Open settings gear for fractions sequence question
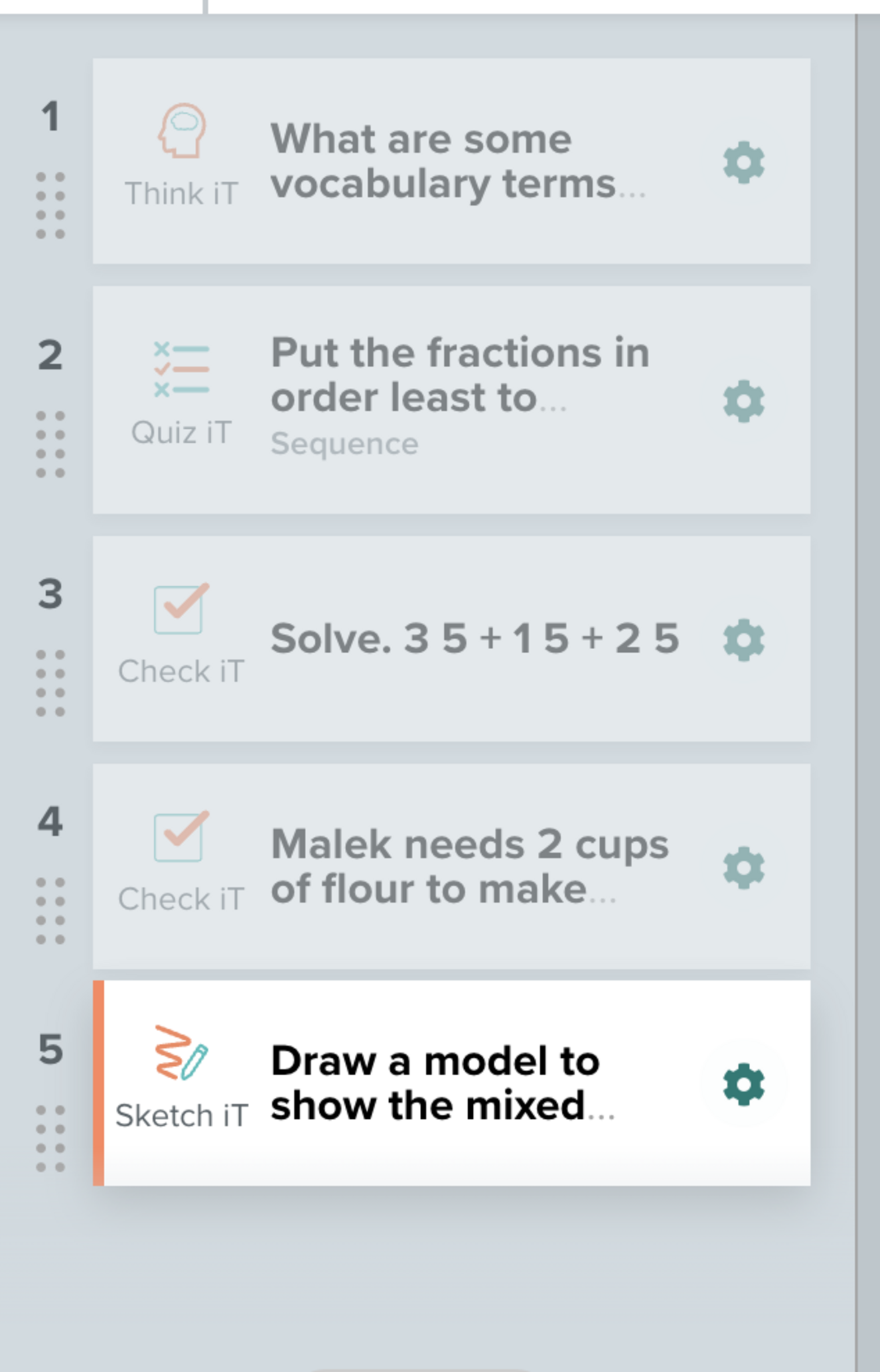Image resolution: width=880 pixels, height=1372 pixels. click(x=743, y=401)
